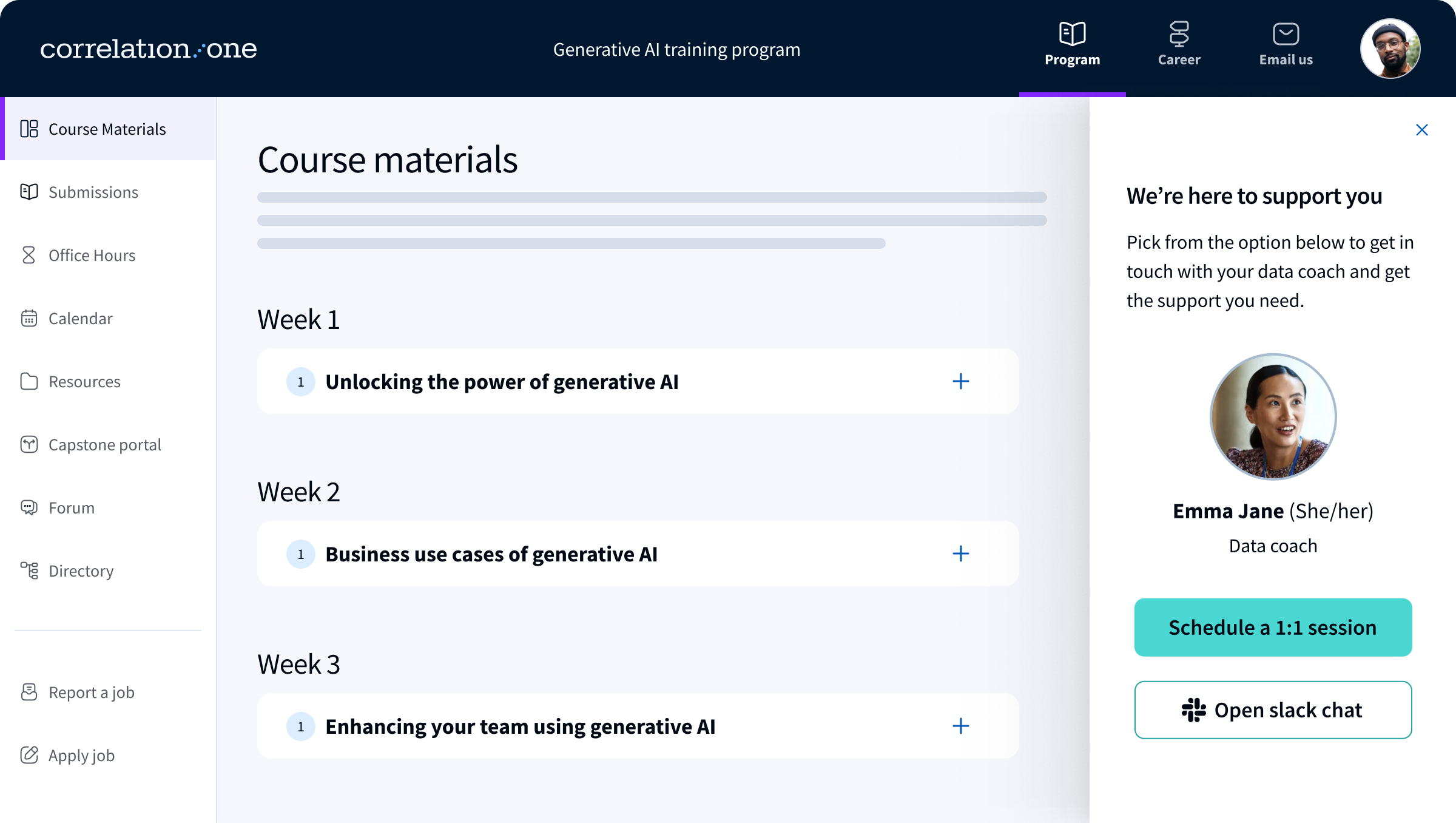Click the Resources folder icon
The height and width of the screenshot is (823, 1456).
click(29, 381)
